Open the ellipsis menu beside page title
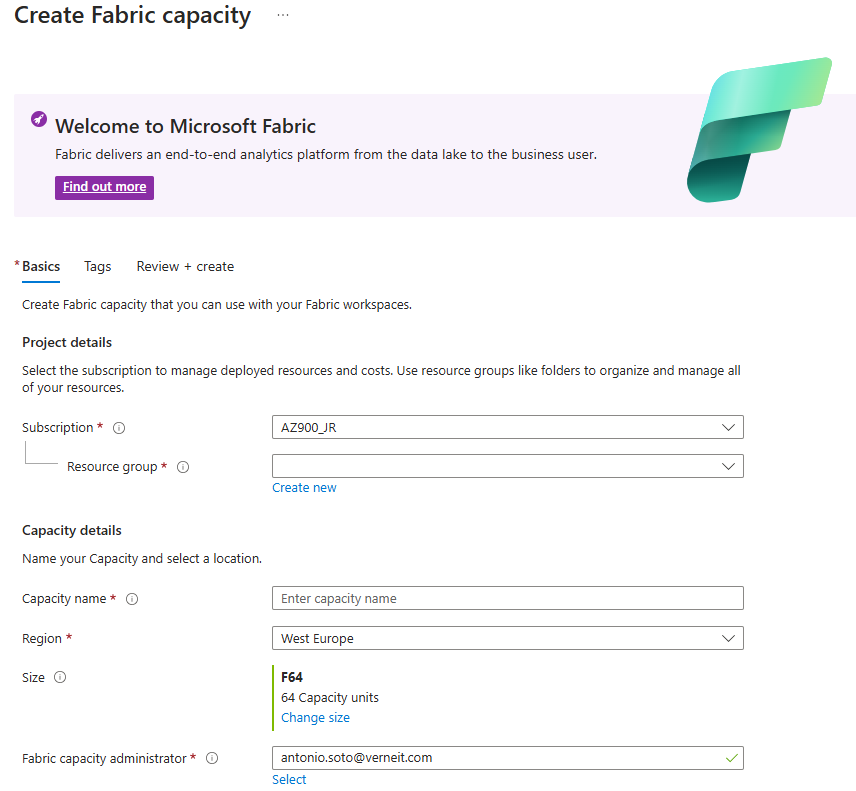 (283, 16)
